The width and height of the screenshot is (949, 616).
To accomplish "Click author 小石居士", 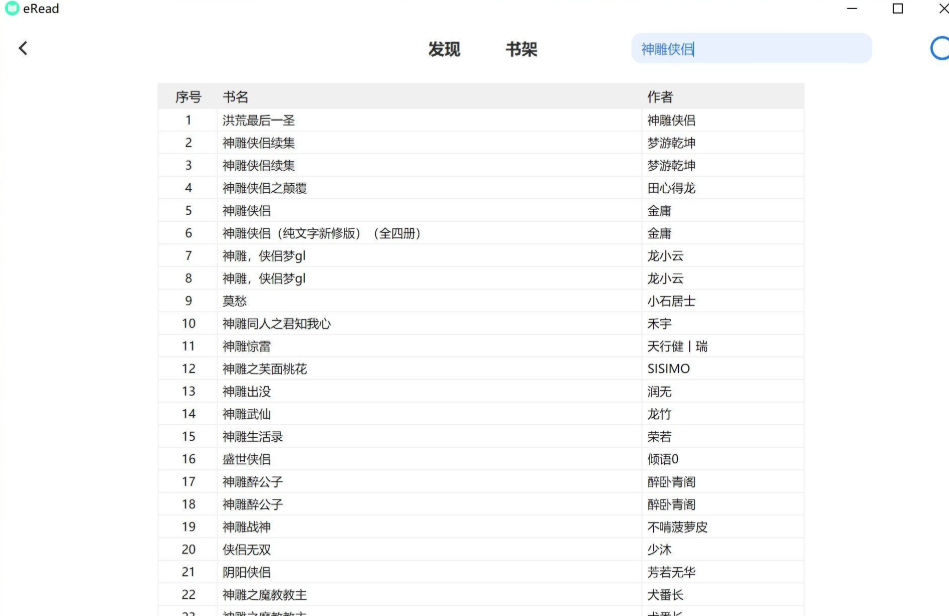I will click(x=671, y=301).
